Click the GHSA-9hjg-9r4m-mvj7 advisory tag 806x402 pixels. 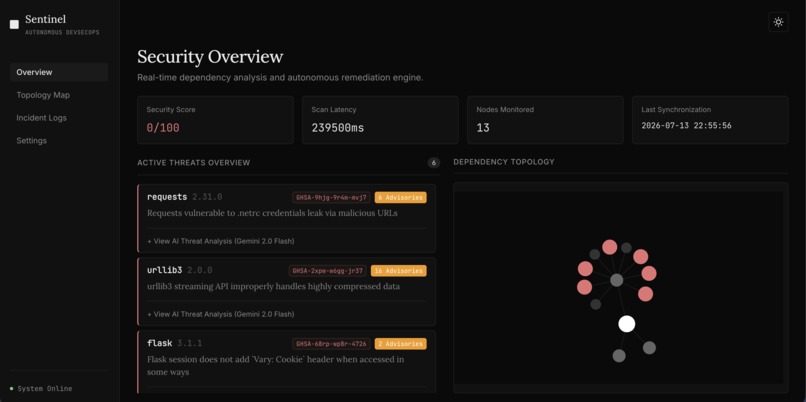click(331, 197)
